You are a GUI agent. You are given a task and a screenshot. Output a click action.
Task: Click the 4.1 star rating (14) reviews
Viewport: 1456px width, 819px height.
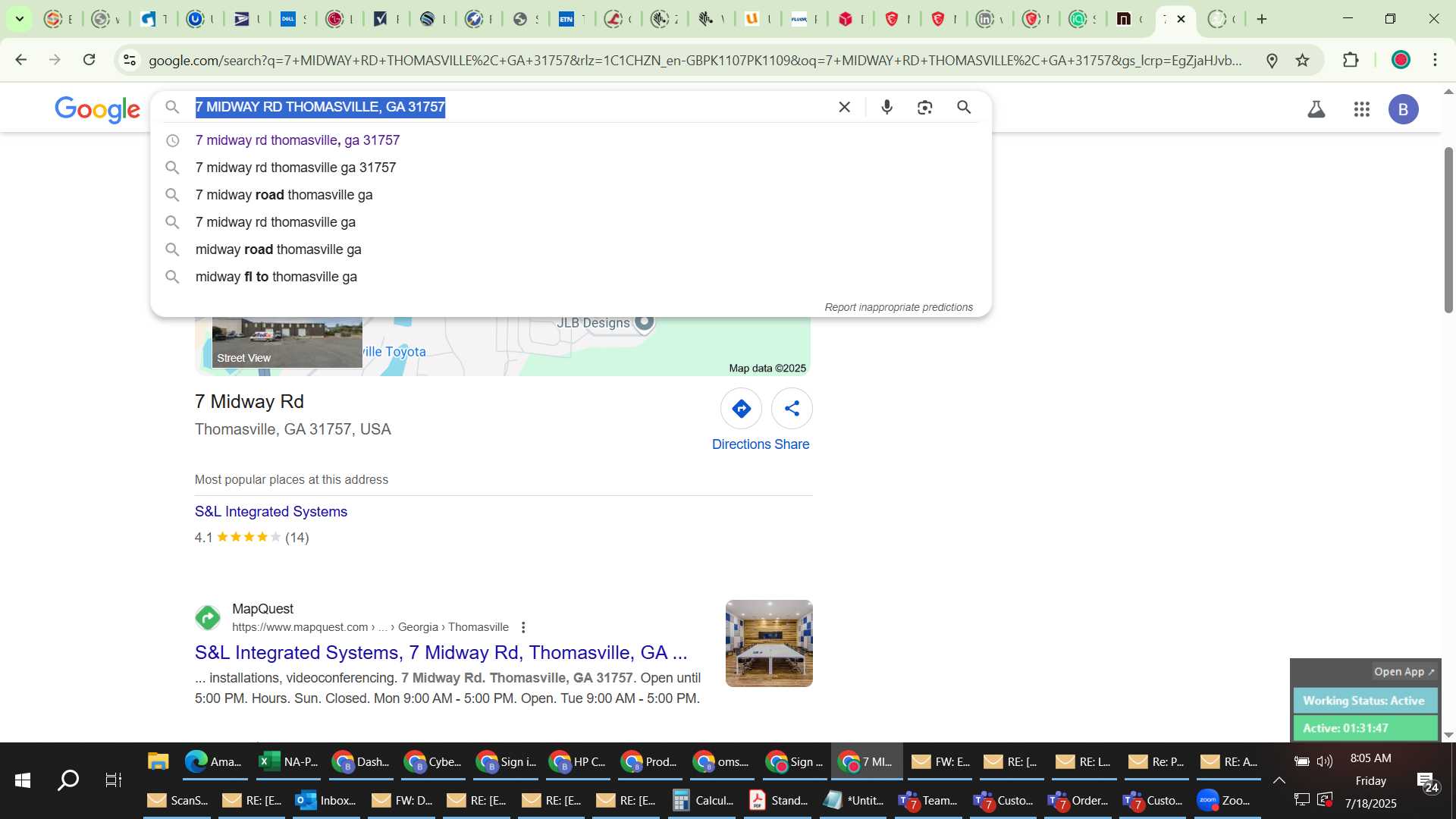[x=252, y=538]
